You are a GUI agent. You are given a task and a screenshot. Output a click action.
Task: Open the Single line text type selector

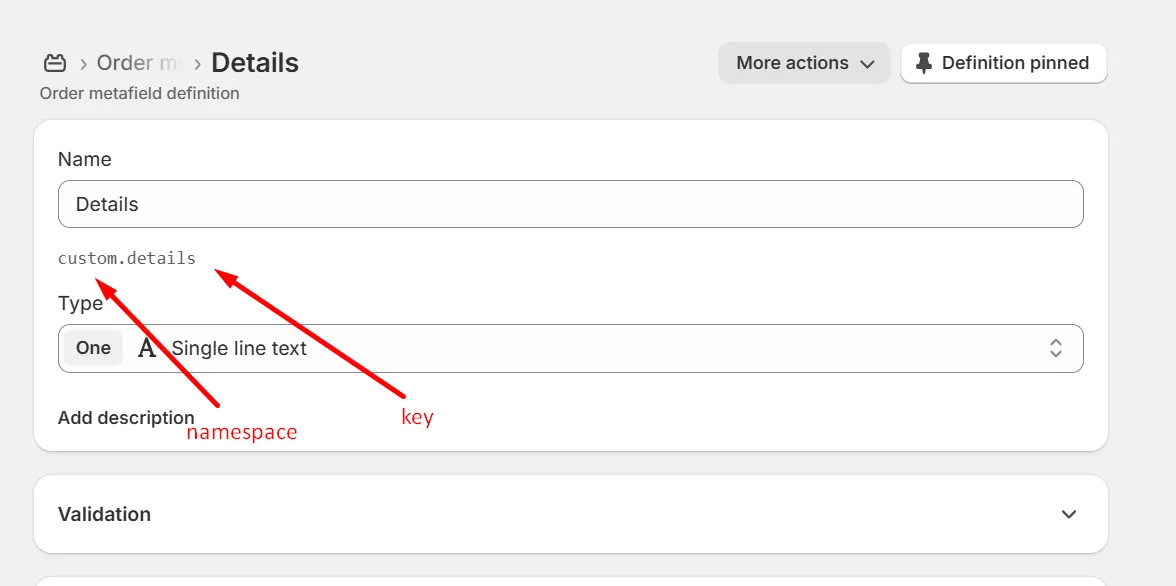[x=570, y=348]
